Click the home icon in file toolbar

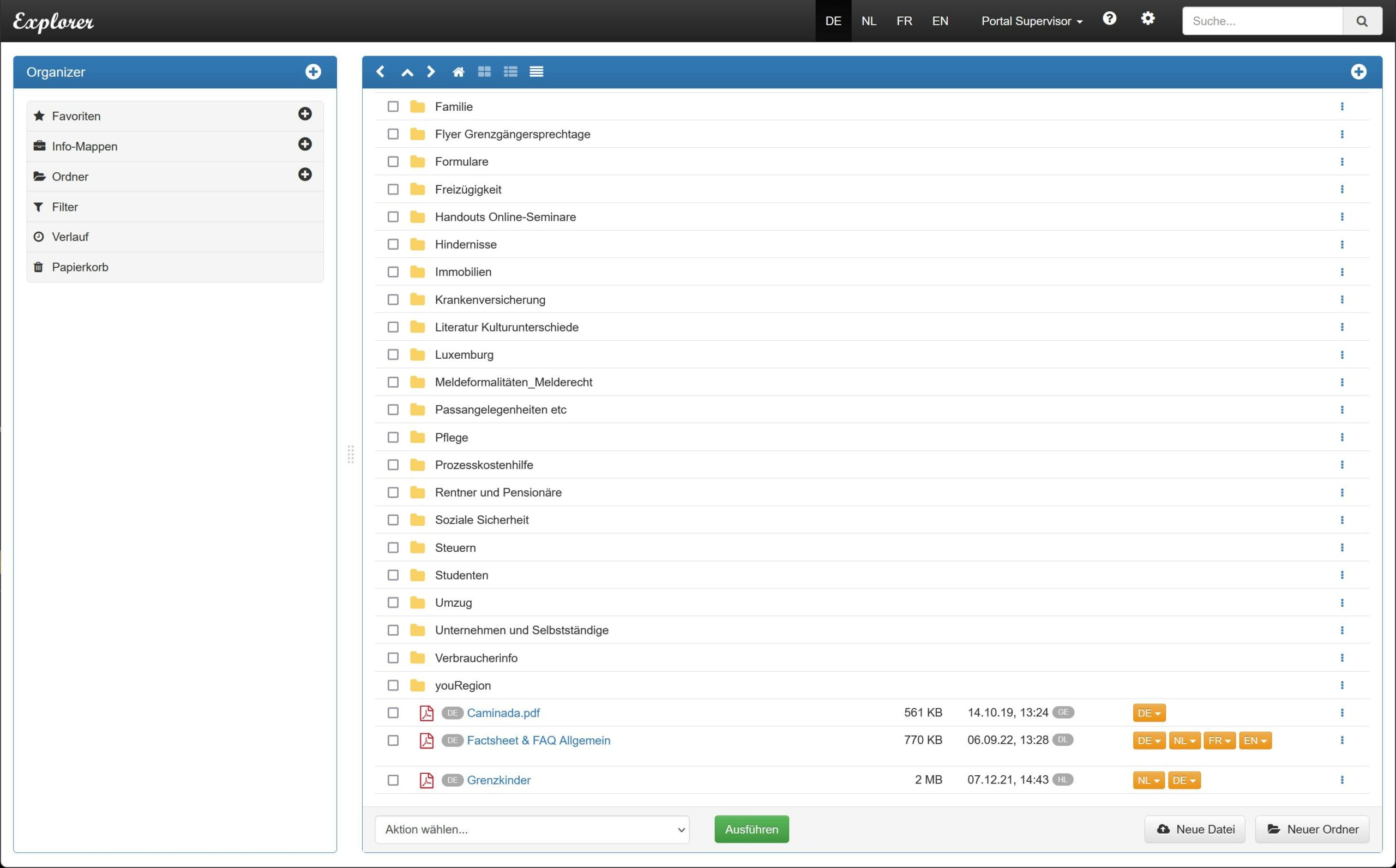coord(458,72)
